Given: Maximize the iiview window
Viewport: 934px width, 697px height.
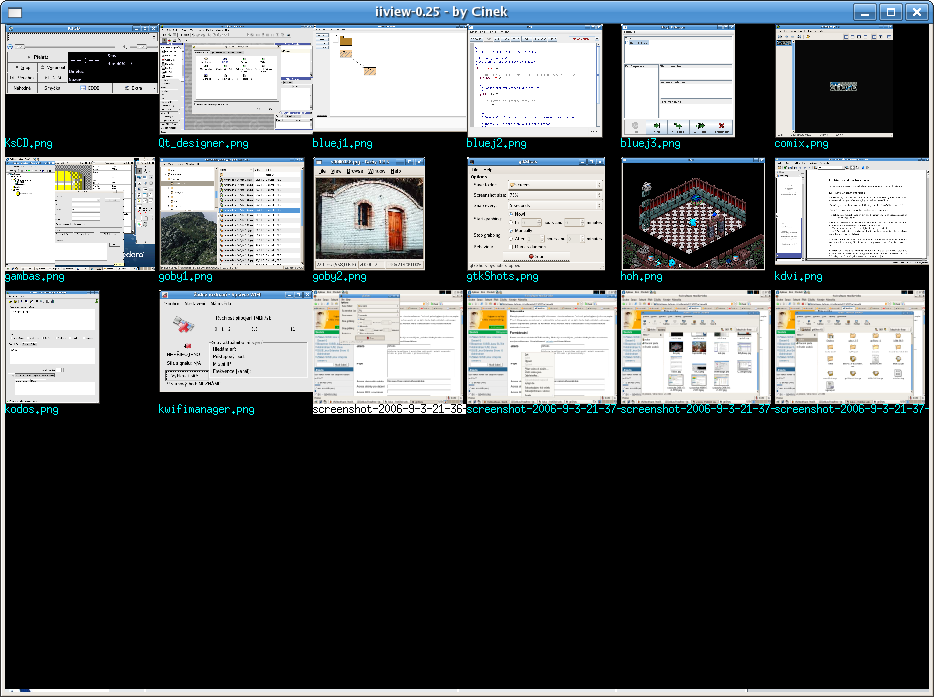Looking at the screenshot, I should point(891,11).
